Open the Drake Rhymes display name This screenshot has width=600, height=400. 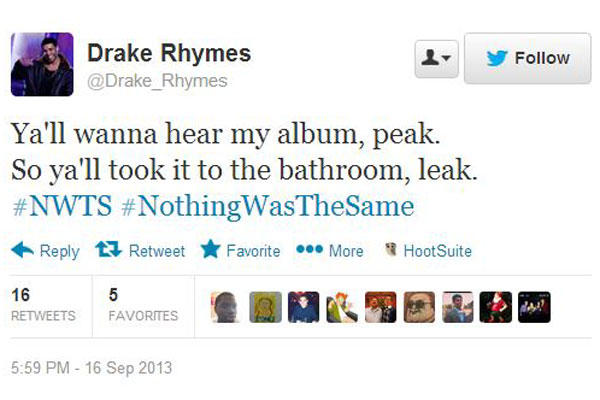(169, 53)
